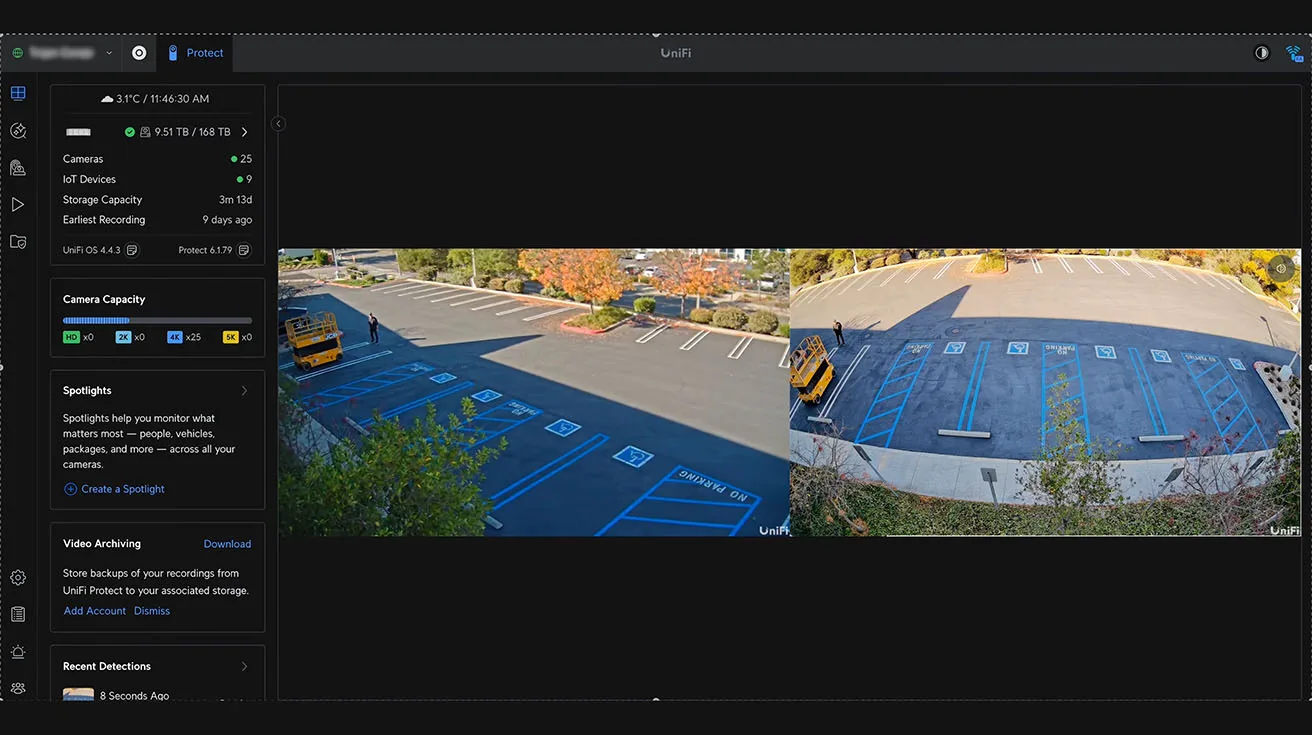Image resolution: width=1312 pixels, height=735 pixels.
Task: Toggle the dark/light theme contrast icon
Action: pyautogui.click(x=1262, y=53)
